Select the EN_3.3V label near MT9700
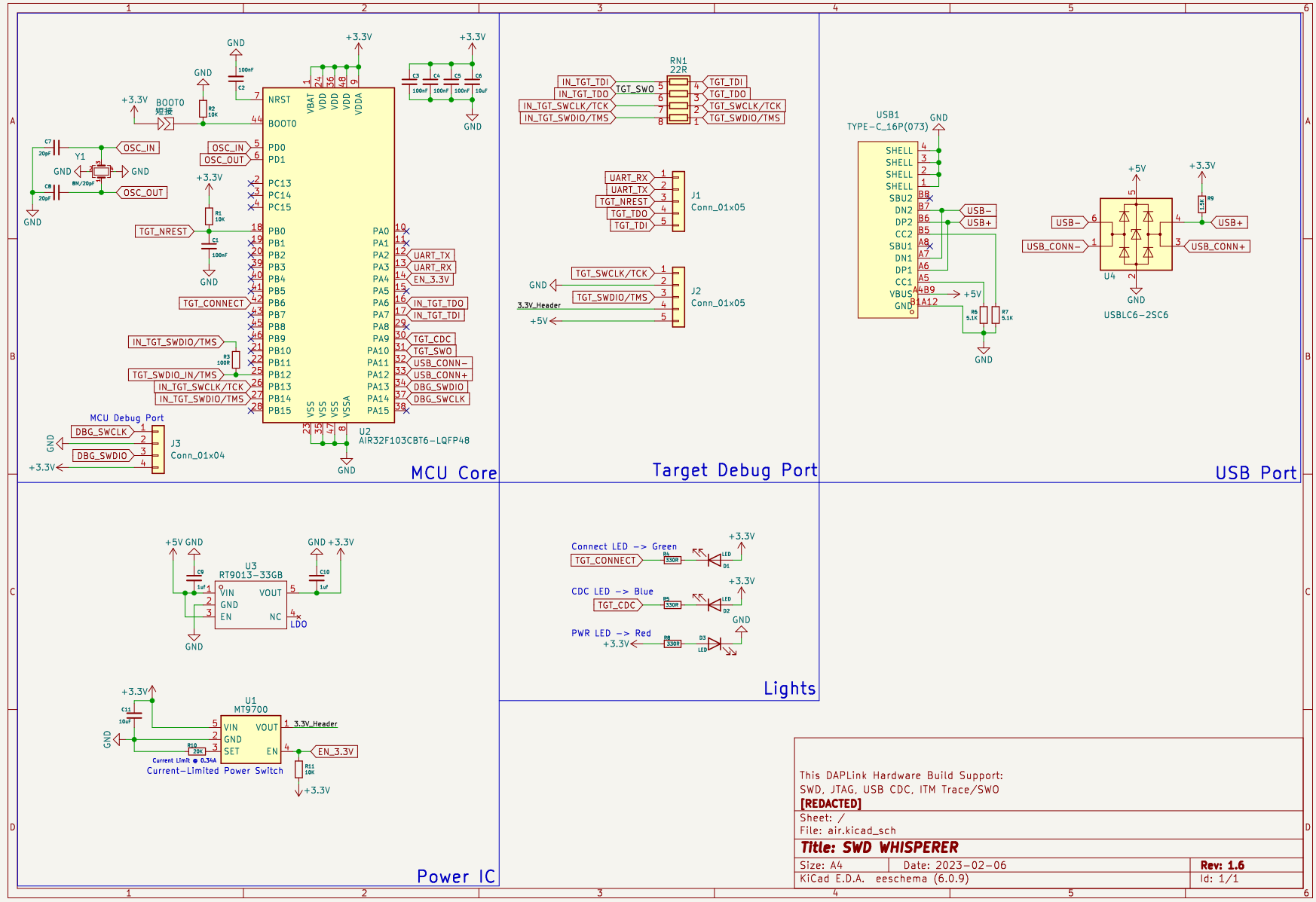1316x902 pixels. [334, 751]
